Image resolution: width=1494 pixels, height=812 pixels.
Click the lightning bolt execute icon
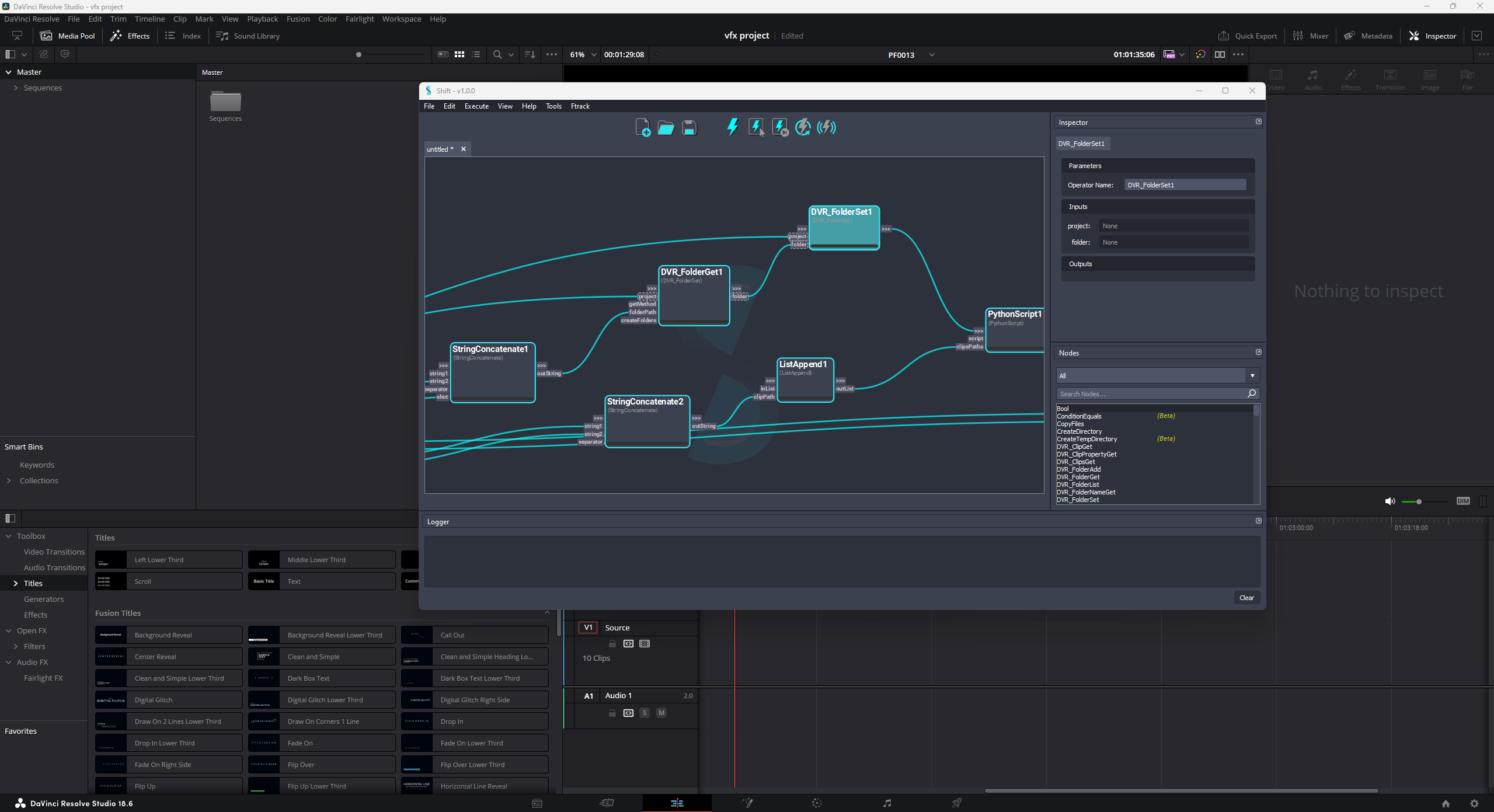coord(732,127)
